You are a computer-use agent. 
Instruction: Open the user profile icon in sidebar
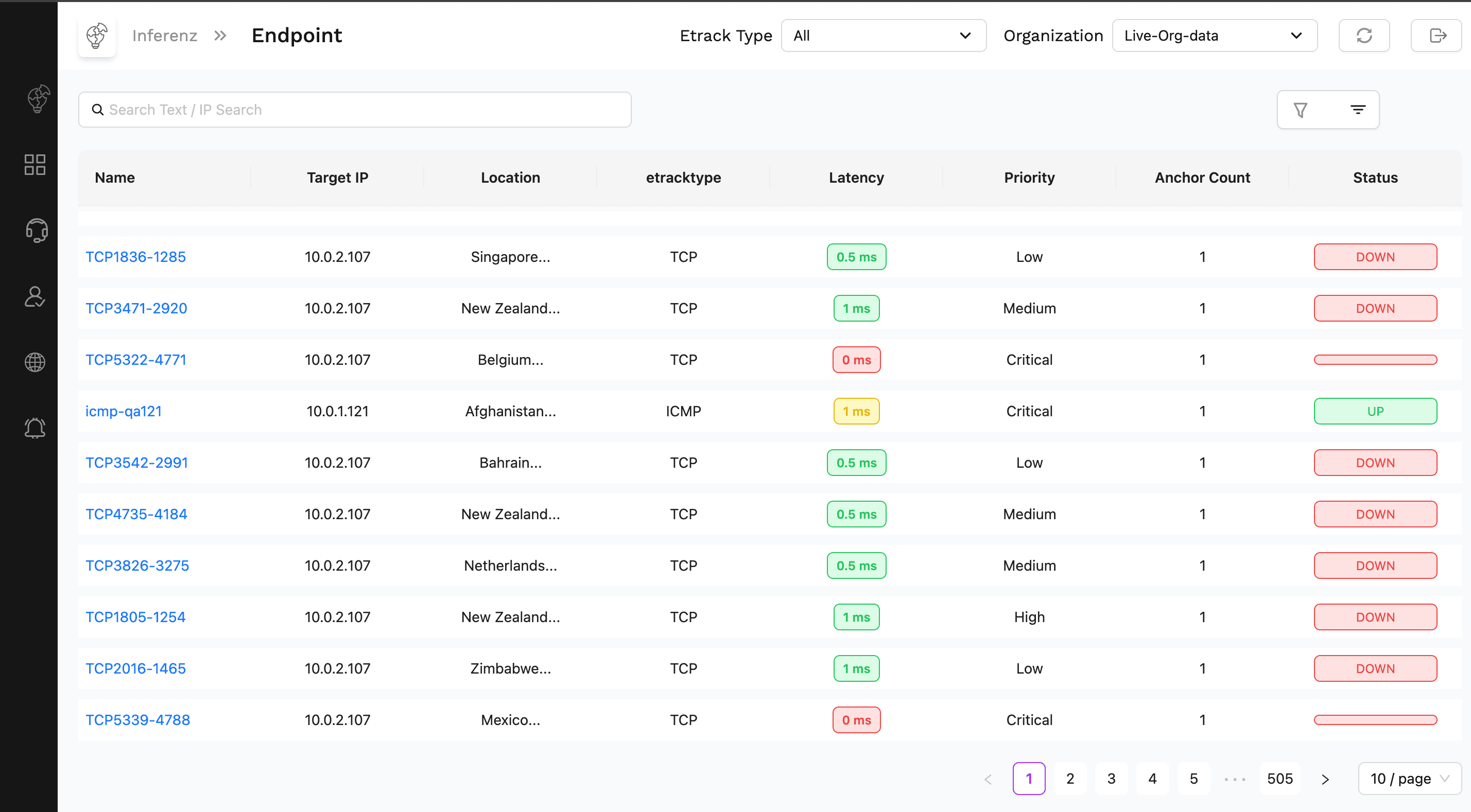click(x=35, y=297)
